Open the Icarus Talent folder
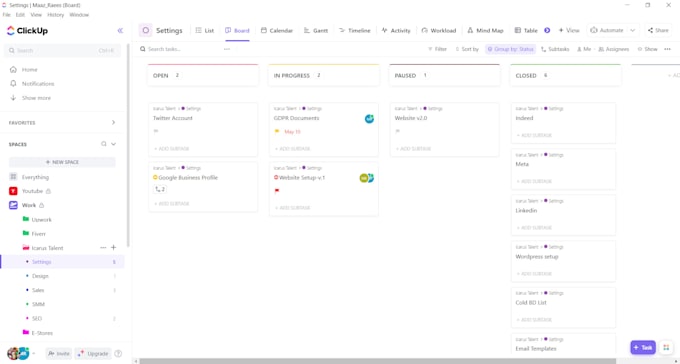The height and width of the screenshot is (364, 680). pos(47,248)
